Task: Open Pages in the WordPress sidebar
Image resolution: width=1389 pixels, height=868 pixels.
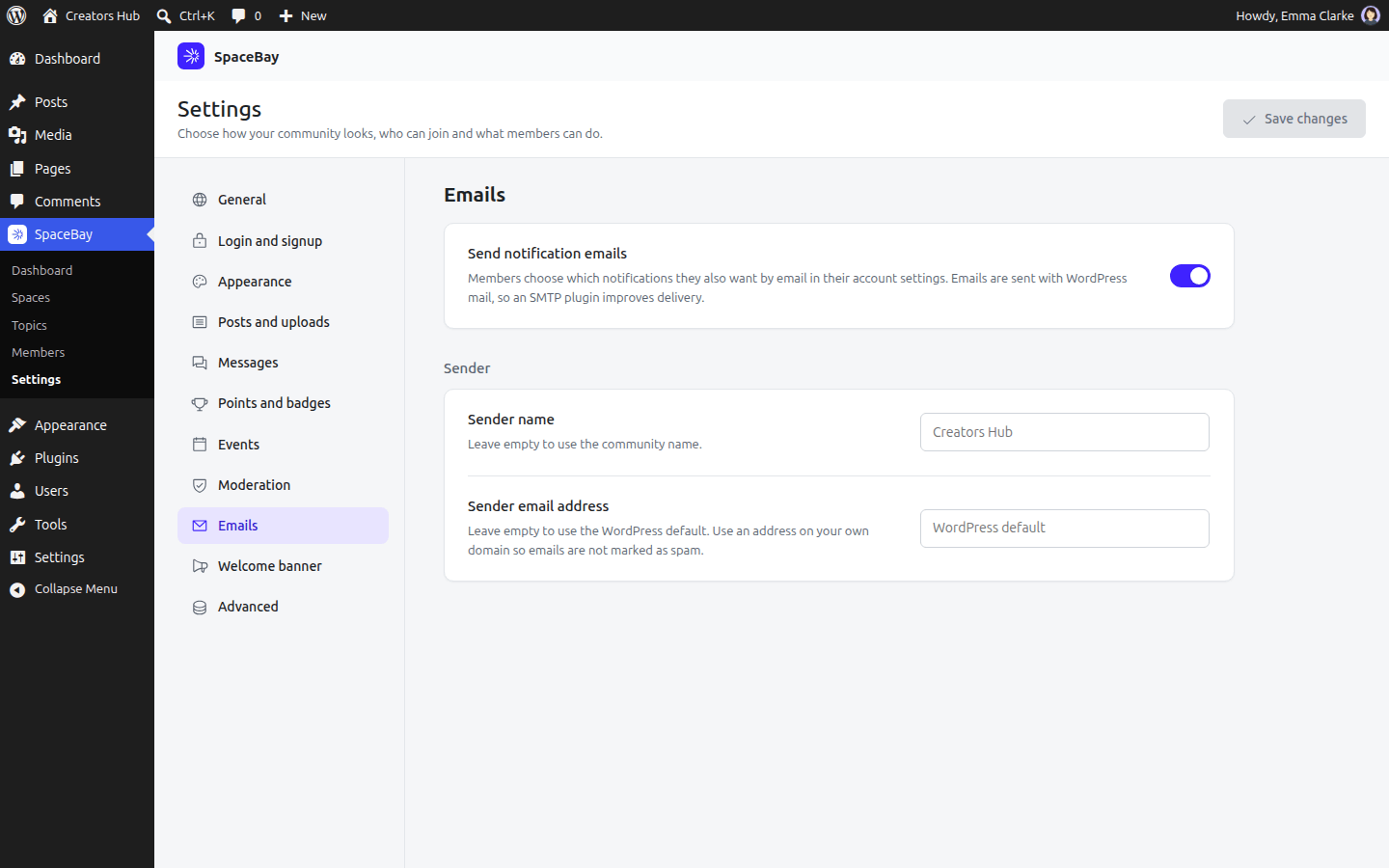Action: tap(77, 169)
